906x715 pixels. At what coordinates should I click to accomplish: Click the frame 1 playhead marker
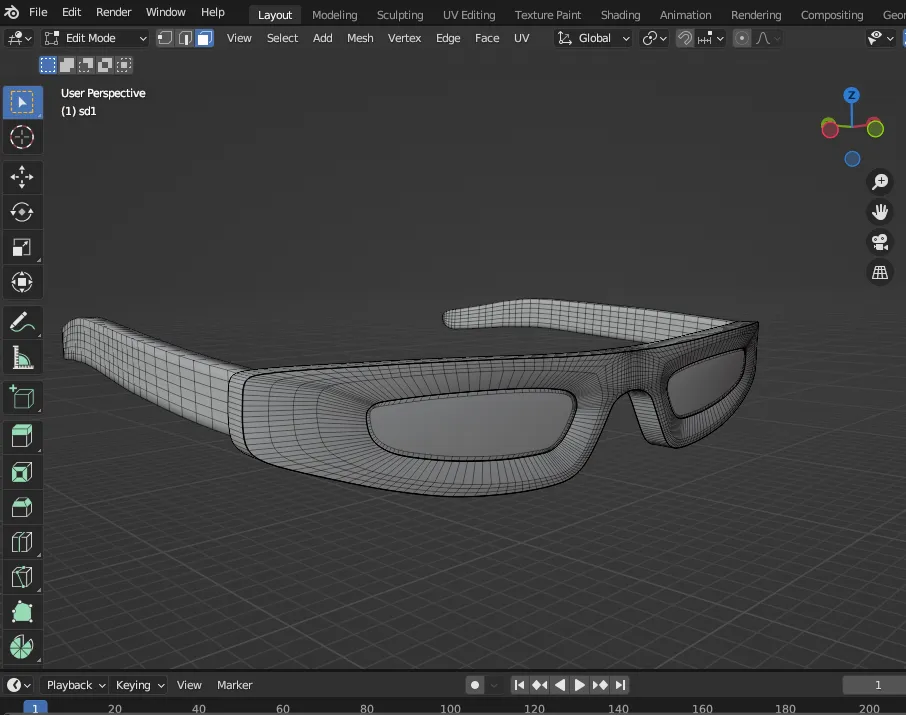click(35, 708)
